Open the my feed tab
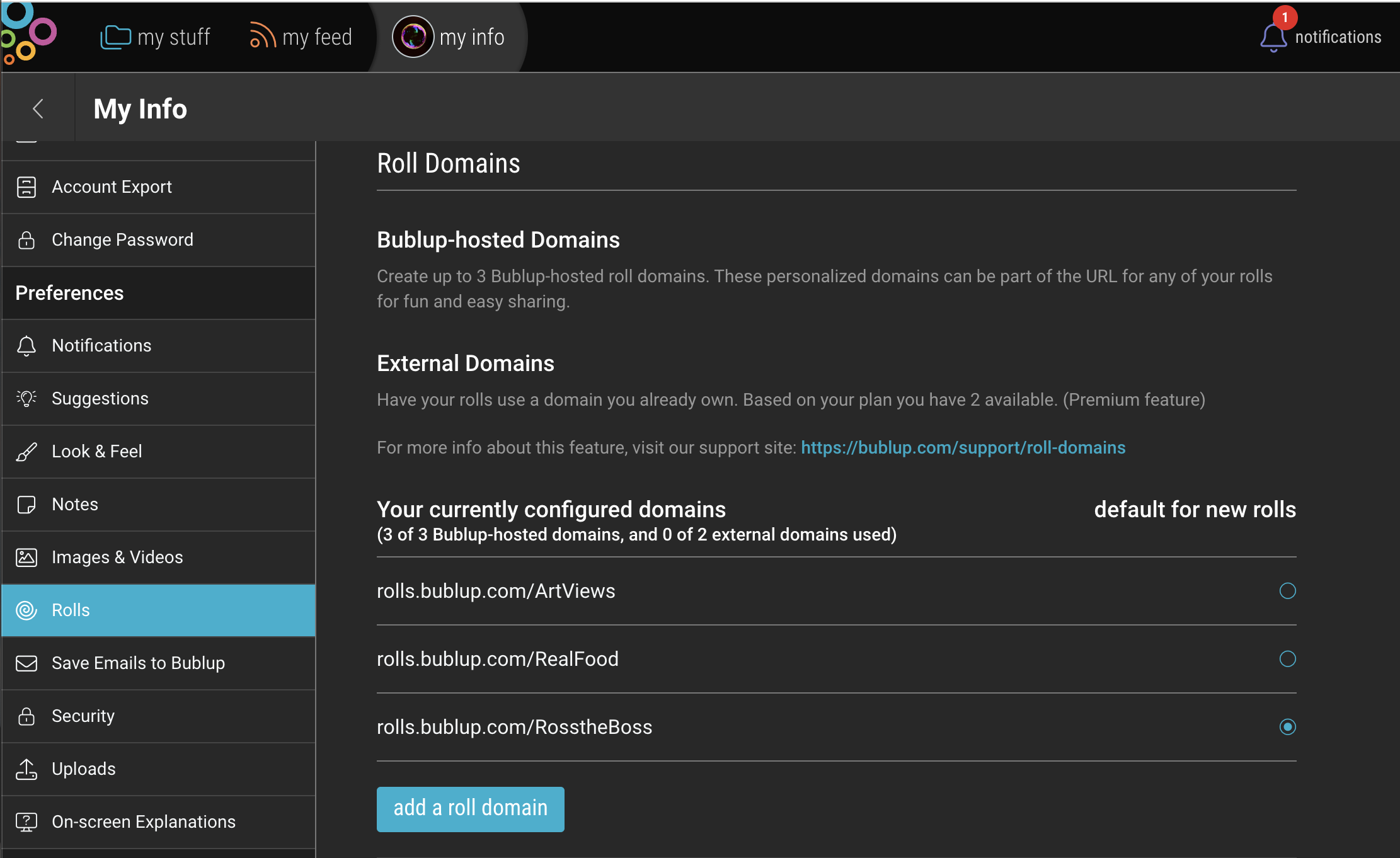The height and width of the screenshot is (858, 1400). click(x=301, y=37)
